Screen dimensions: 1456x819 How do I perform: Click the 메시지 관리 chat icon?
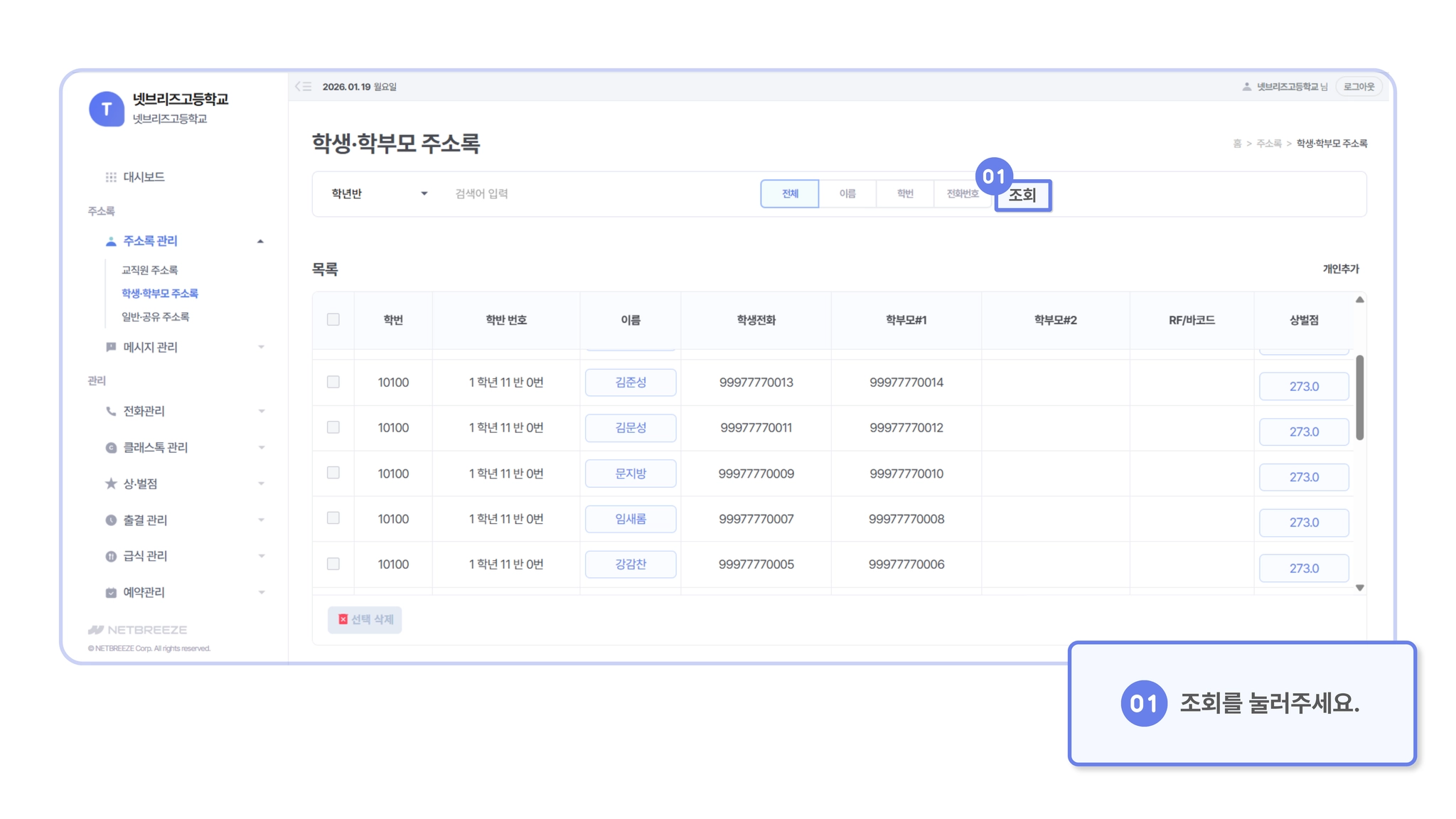[111, 347]
